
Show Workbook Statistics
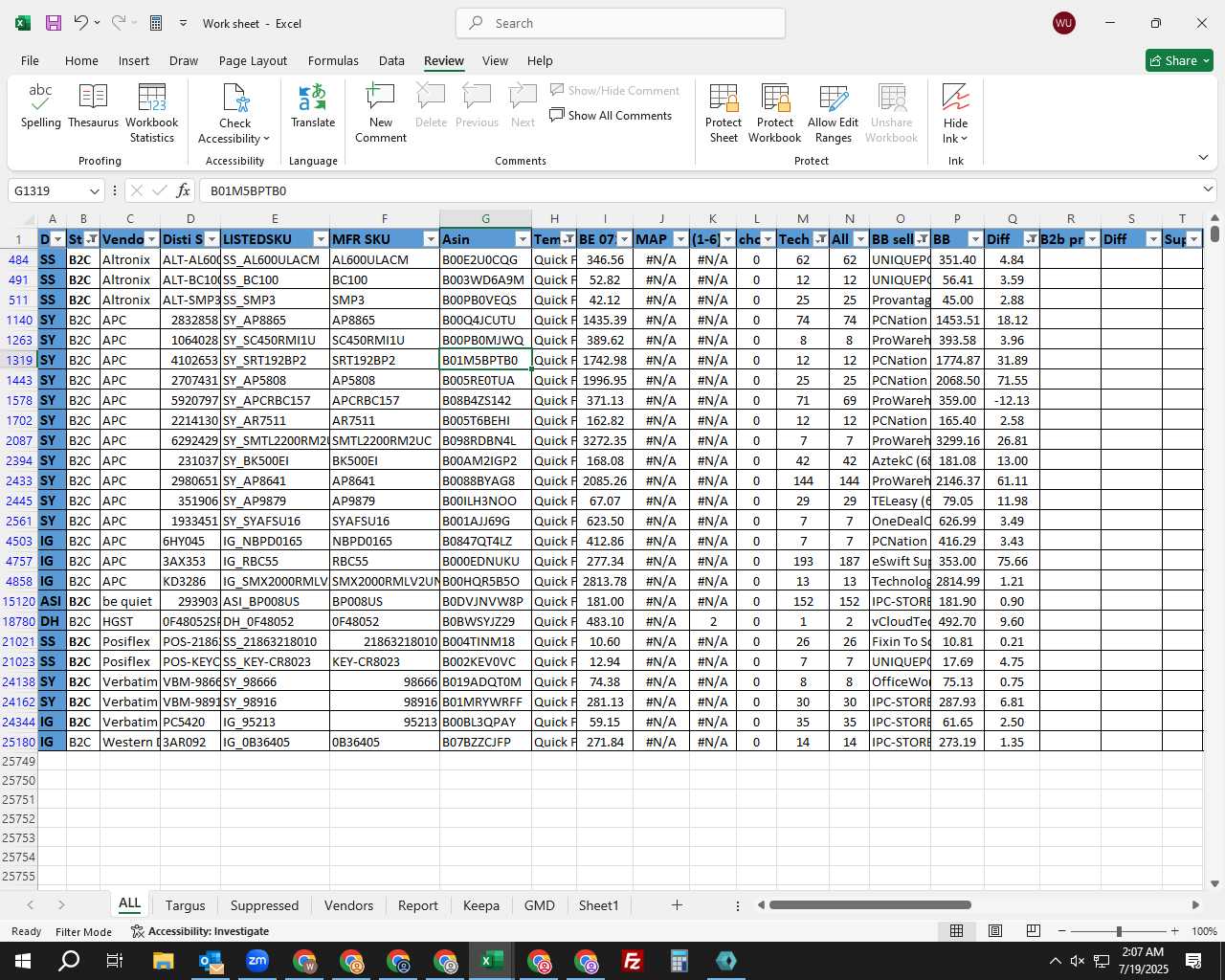151,114
